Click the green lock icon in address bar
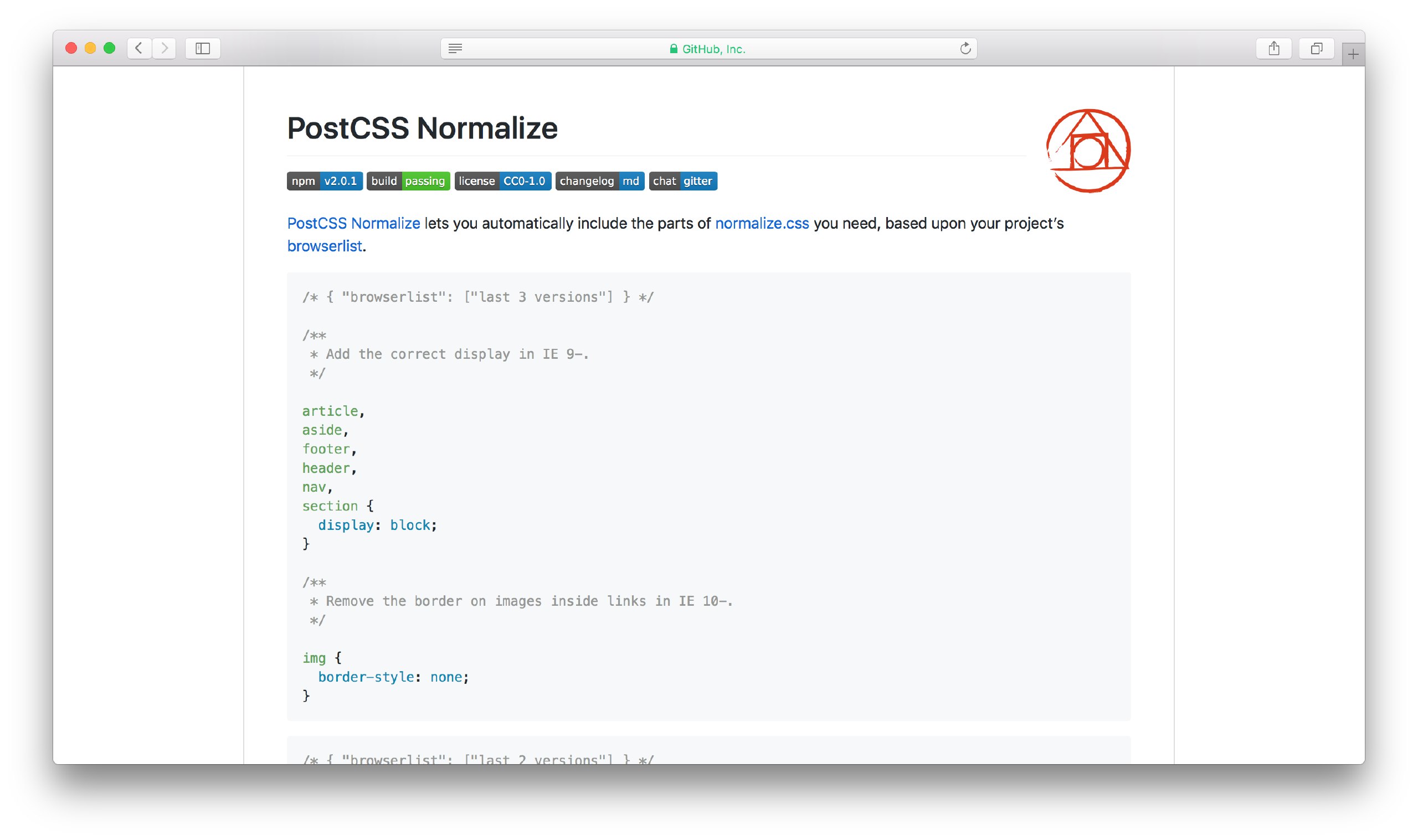Viewport: 1418px width, 840px height. pos(674,49)
